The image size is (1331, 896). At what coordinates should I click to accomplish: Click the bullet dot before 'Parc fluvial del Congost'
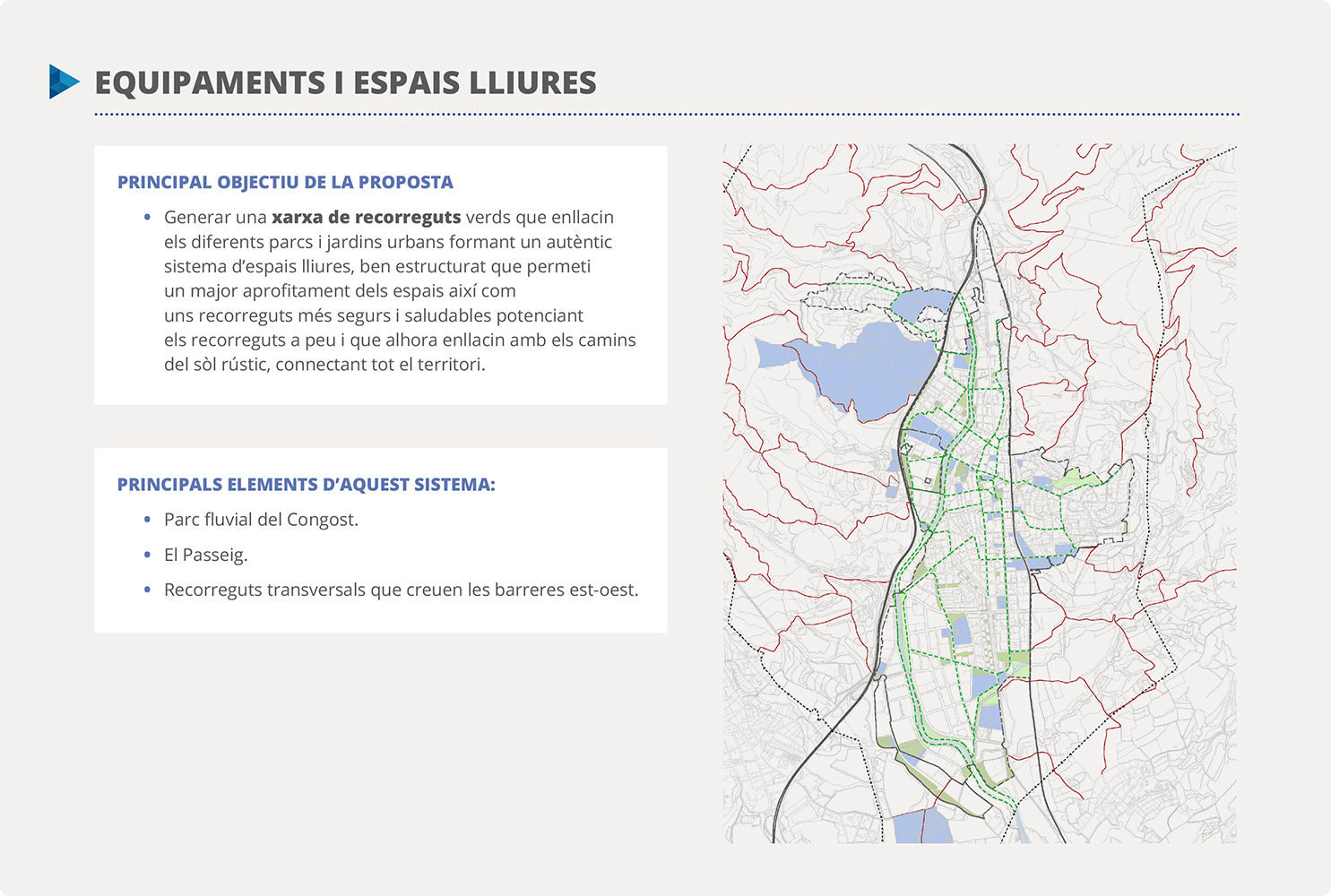point(147,520)
